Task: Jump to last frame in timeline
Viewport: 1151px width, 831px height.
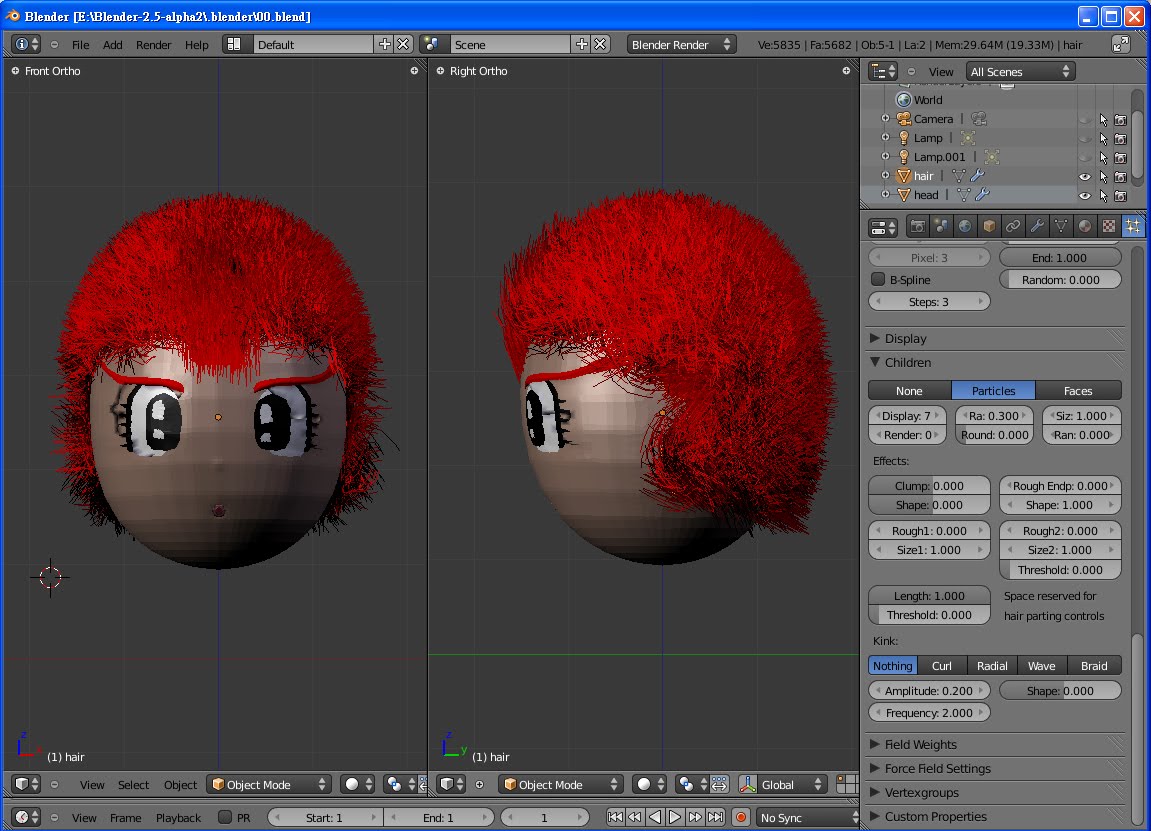Action: [715, 817]
